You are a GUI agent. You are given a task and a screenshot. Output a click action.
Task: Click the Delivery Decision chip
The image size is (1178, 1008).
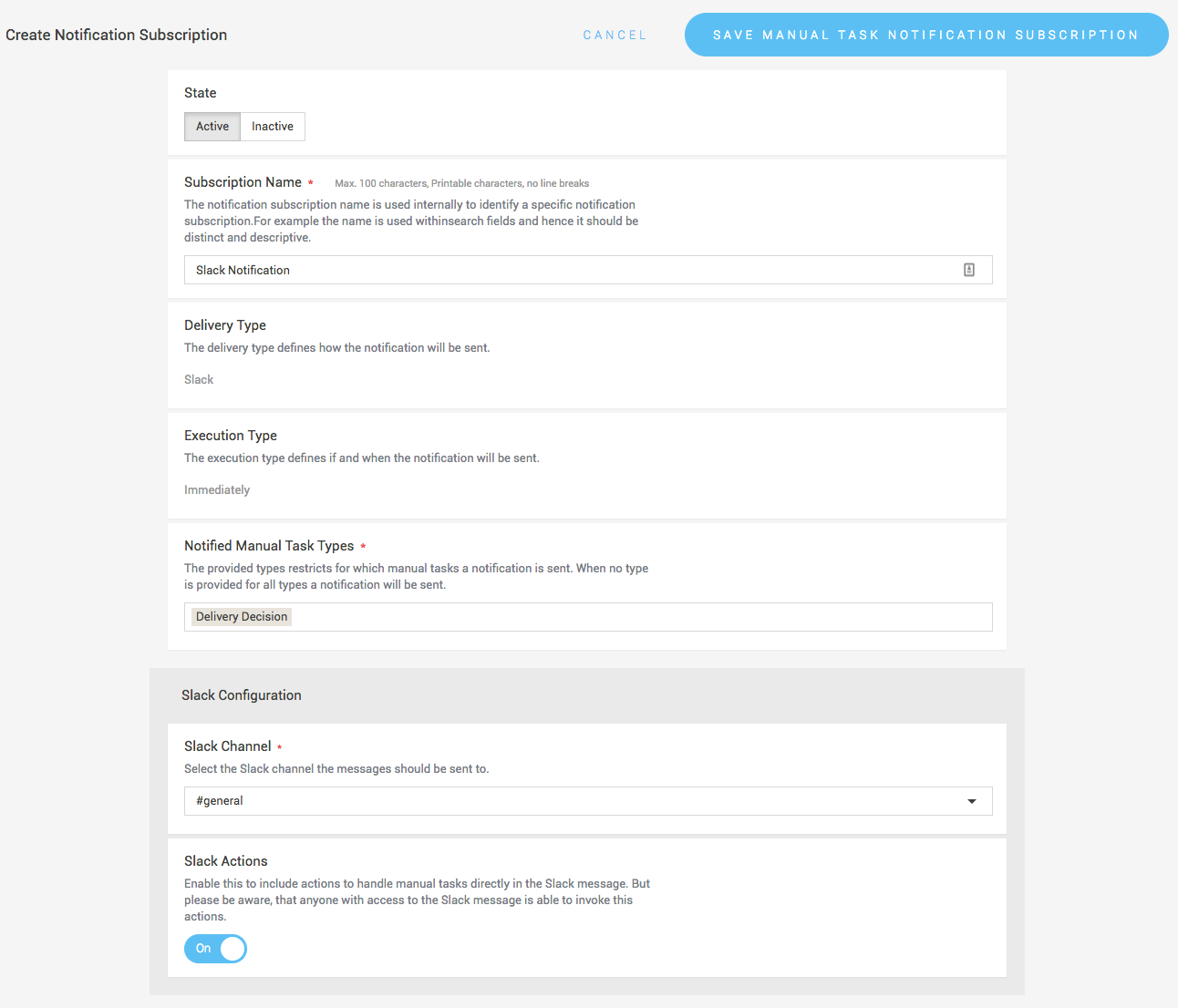click(240, 616)
